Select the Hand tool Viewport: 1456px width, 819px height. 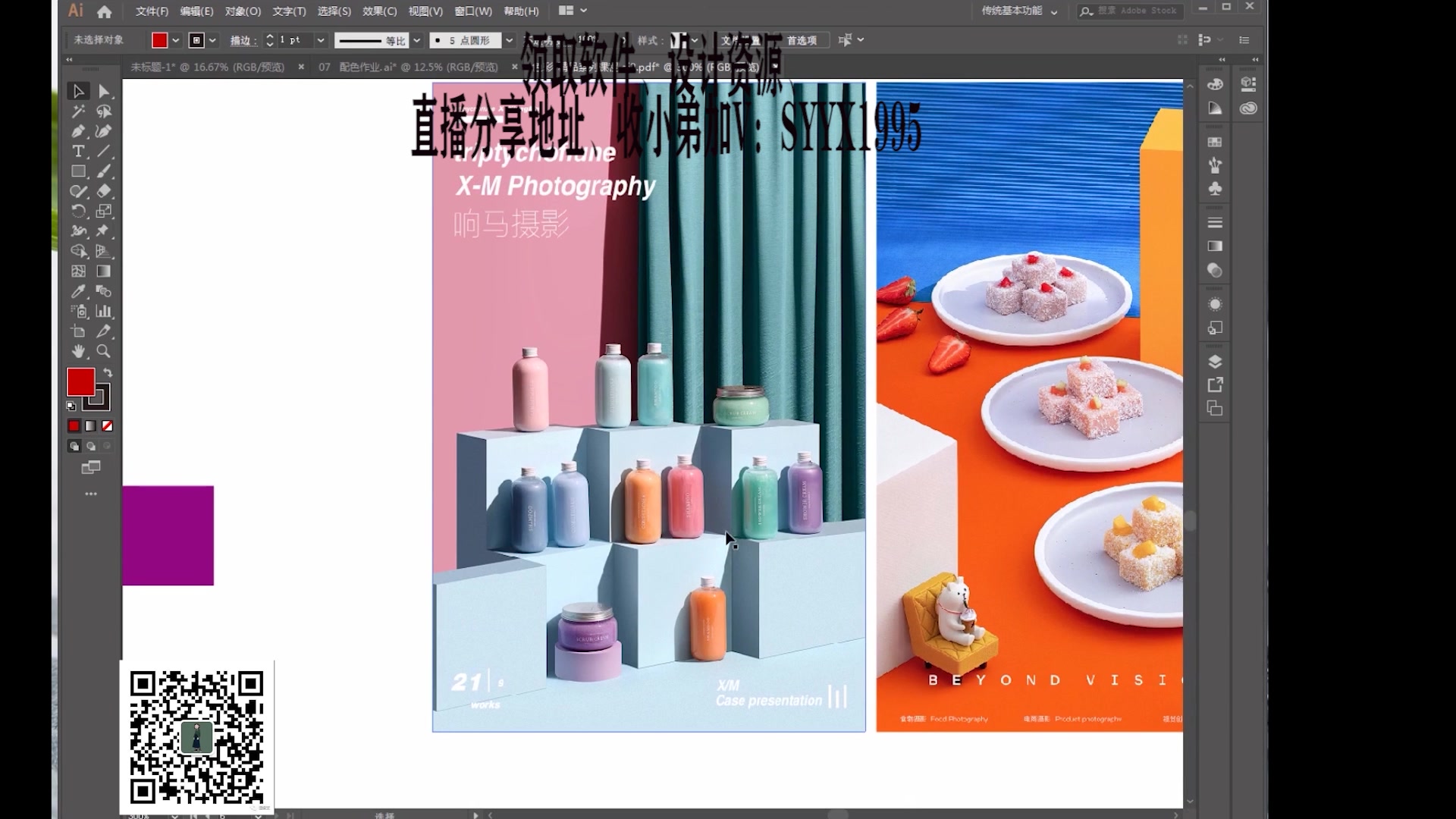[x=78, y=351]
